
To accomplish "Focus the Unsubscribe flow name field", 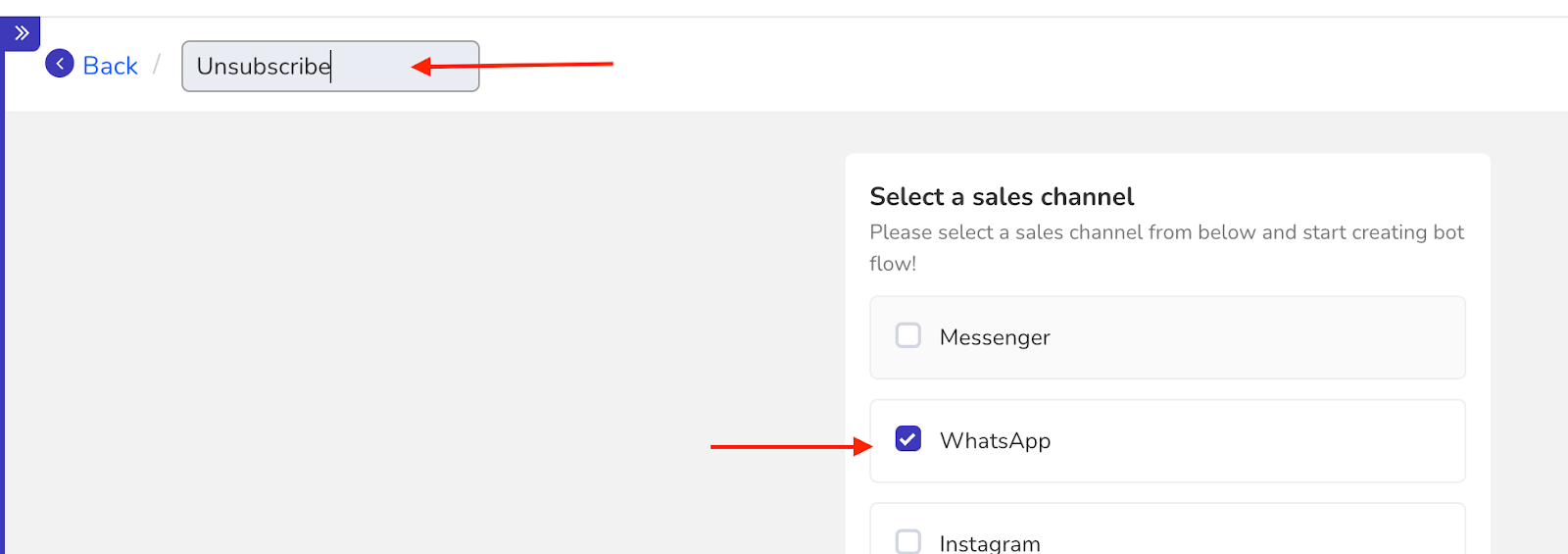I will (330, 66).
